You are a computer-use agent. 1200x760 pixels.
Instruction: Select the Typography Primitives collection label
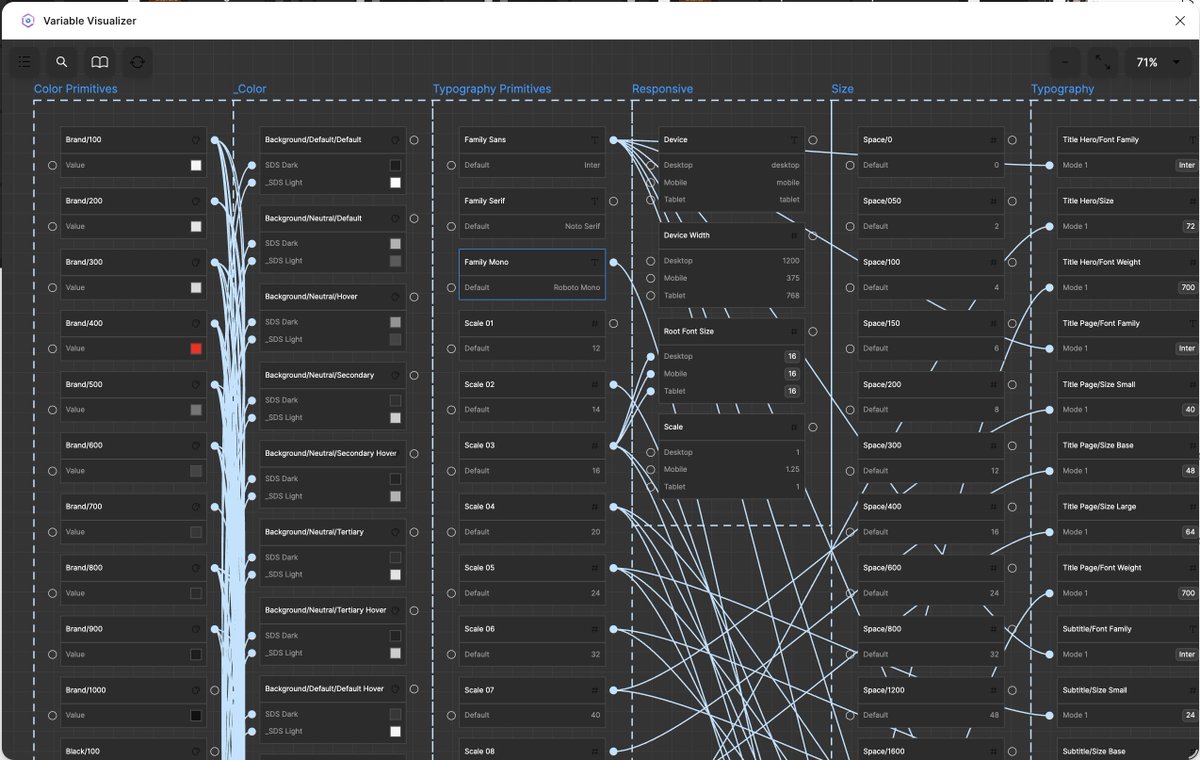coord(492,89)
